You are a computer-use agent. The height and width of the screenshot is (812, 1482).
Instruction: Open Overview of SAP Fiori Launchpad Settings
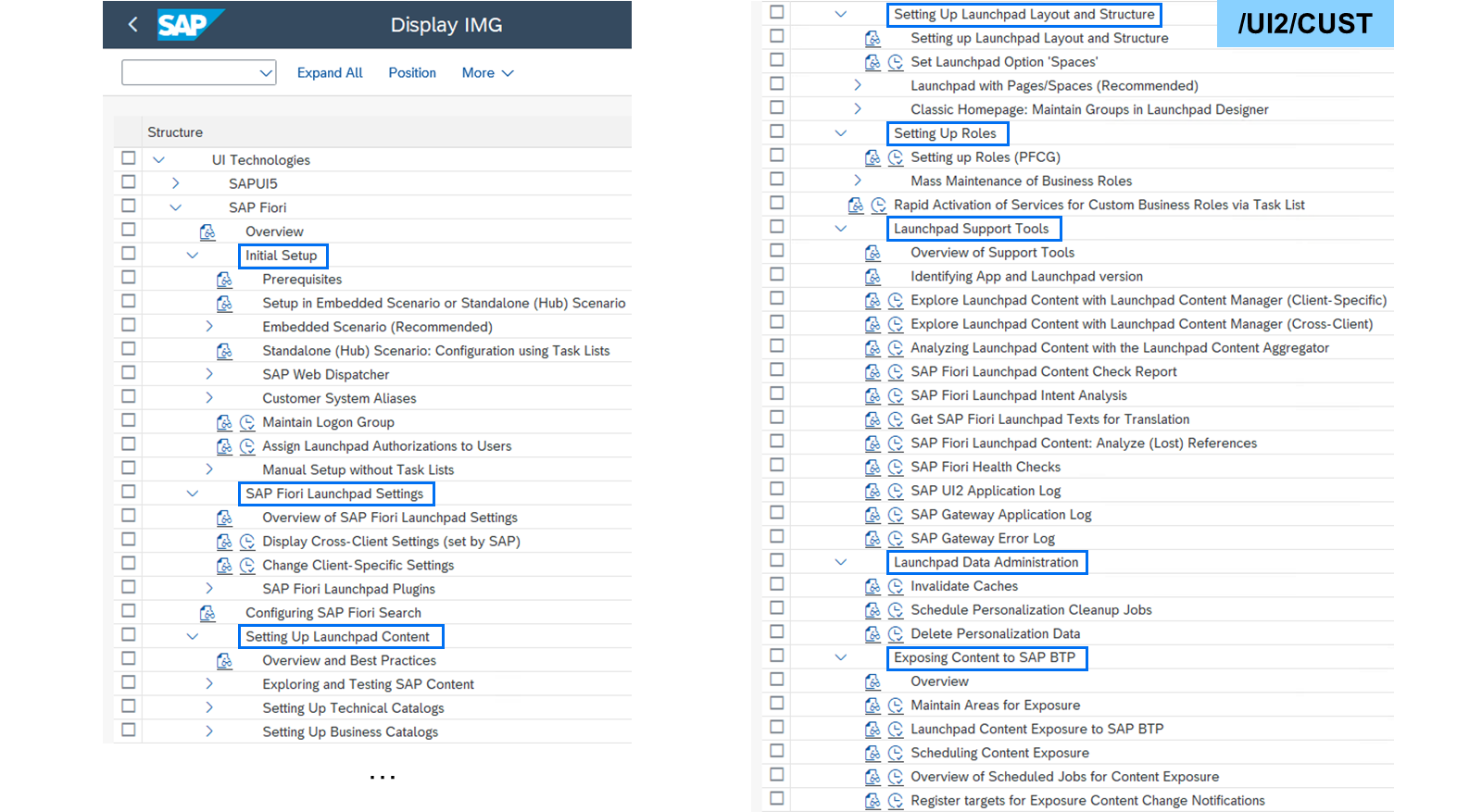(x=390, y=518)
